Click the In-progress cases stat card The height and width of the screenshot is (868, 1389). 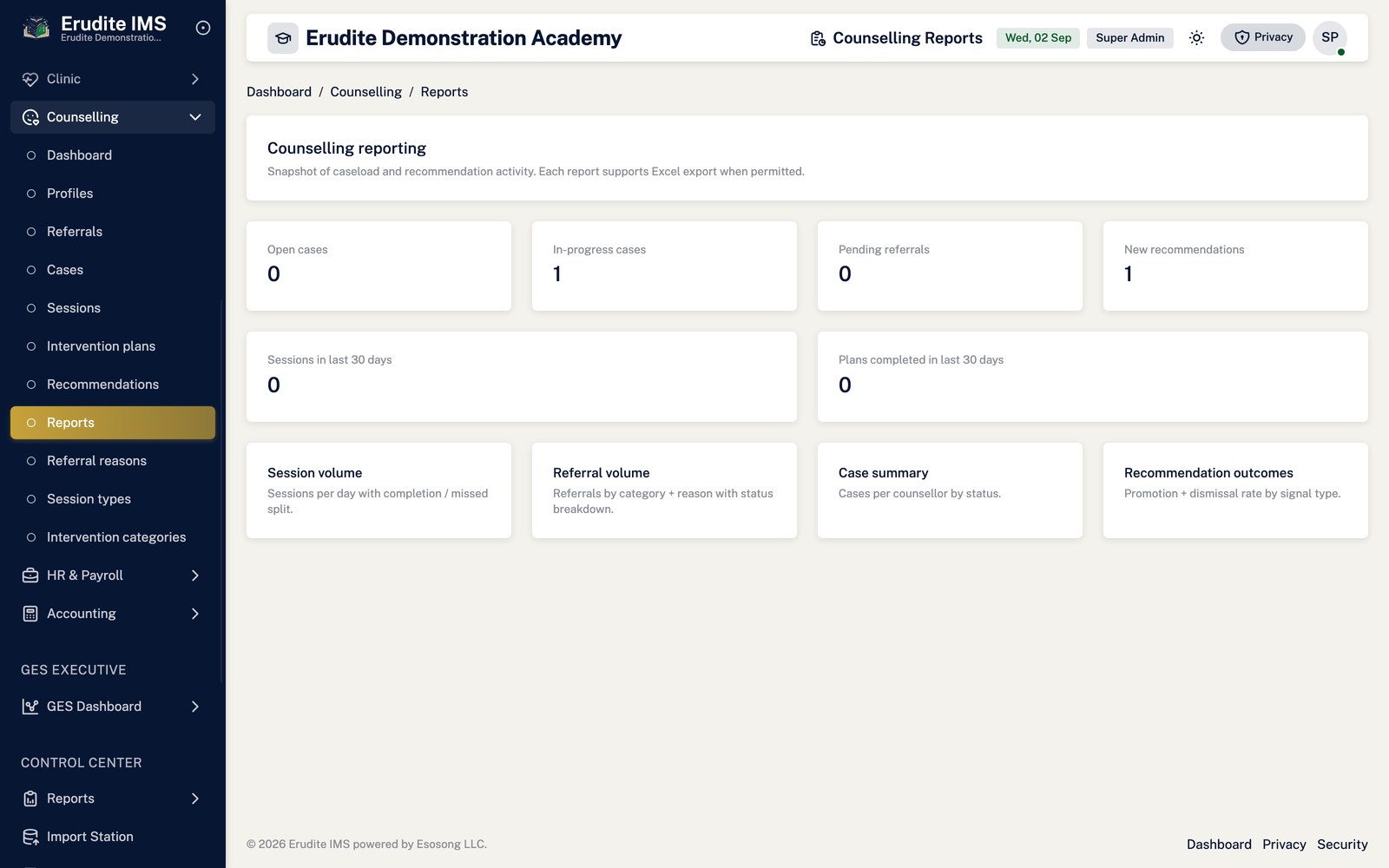(x=664, y=266)
